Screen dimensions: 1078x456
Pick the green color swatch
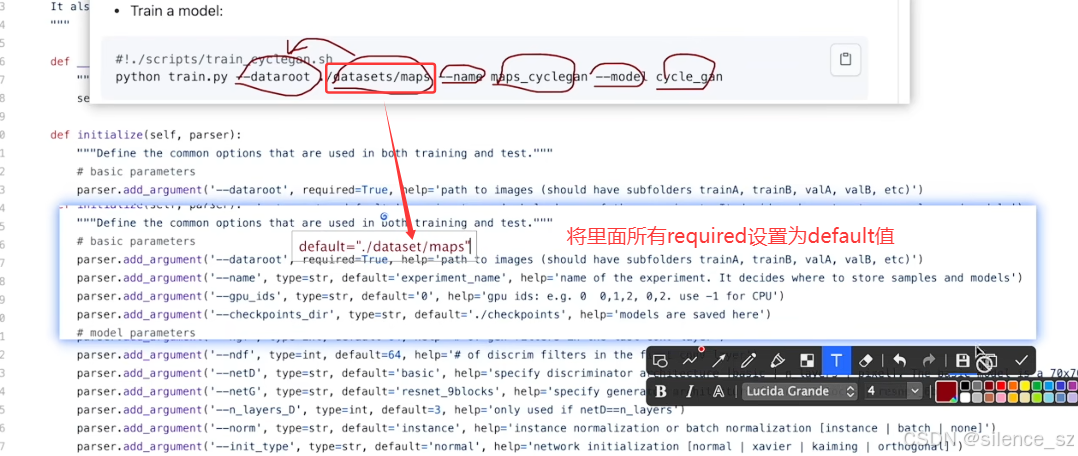point(1037,386)
